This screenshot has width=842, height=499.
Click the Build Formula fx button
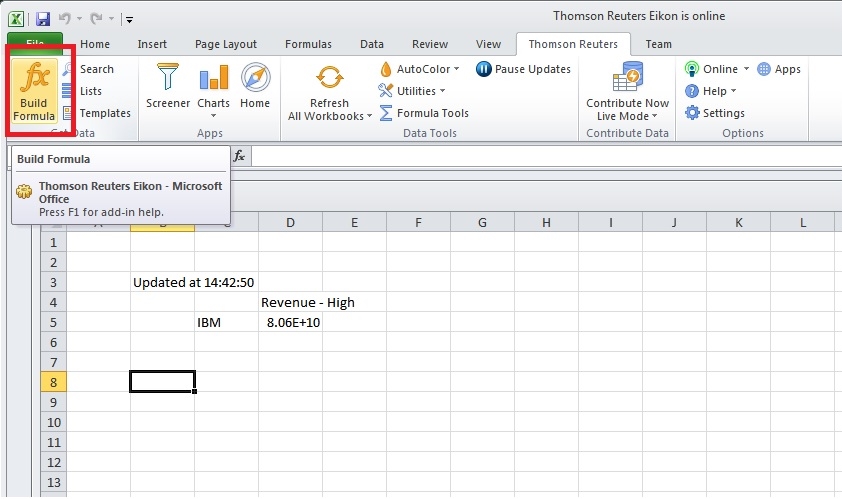[x=34, y=90]
